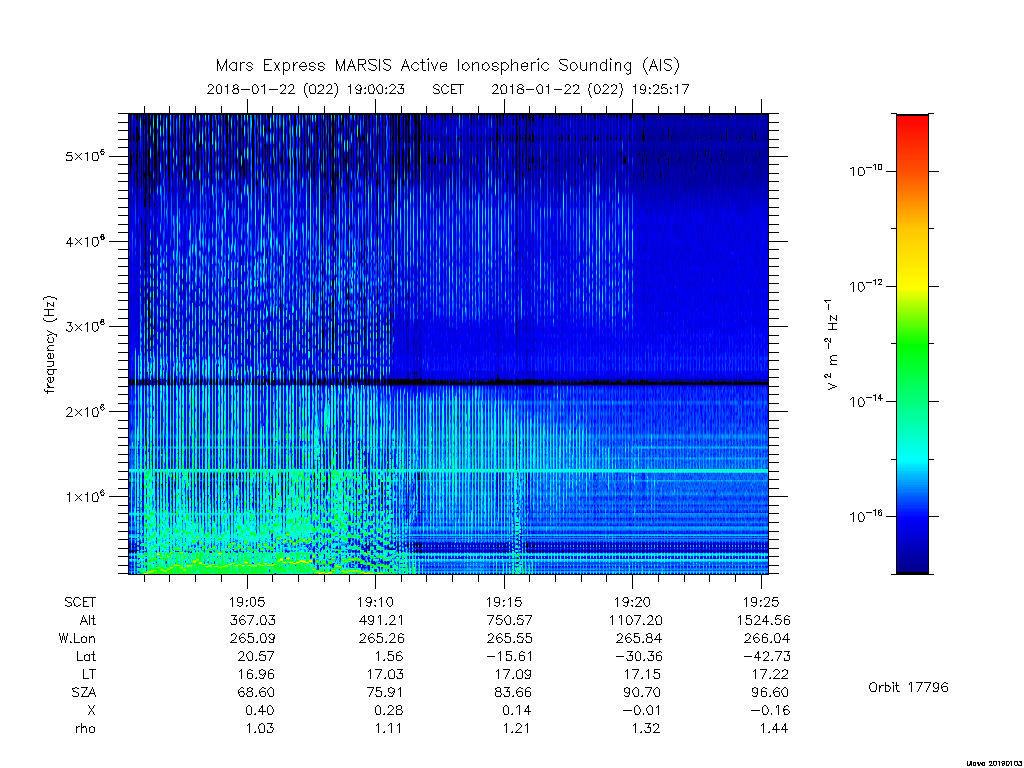Click the 'W.Lon' row label

point(77,638)
